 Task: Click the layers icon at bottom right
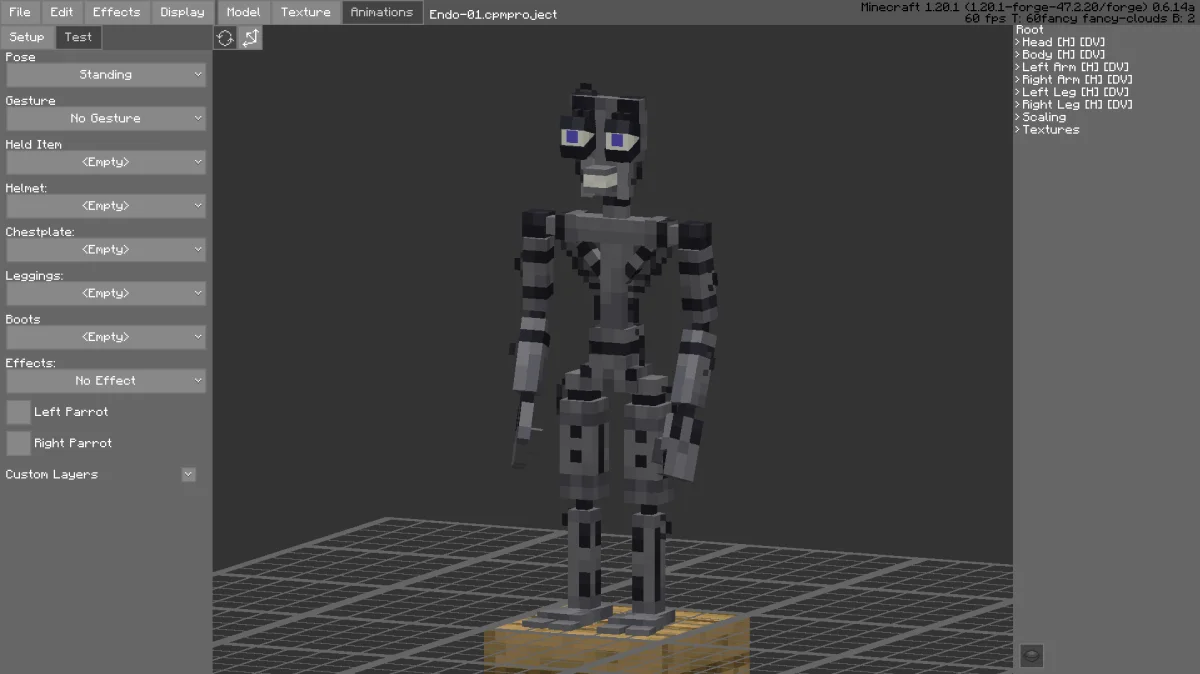tap(1032, 656)
